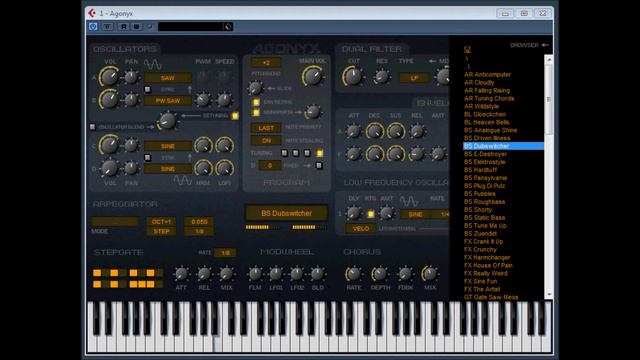Open the Note Stealing selector ON

pyautogui.click(x=266, y=140)
